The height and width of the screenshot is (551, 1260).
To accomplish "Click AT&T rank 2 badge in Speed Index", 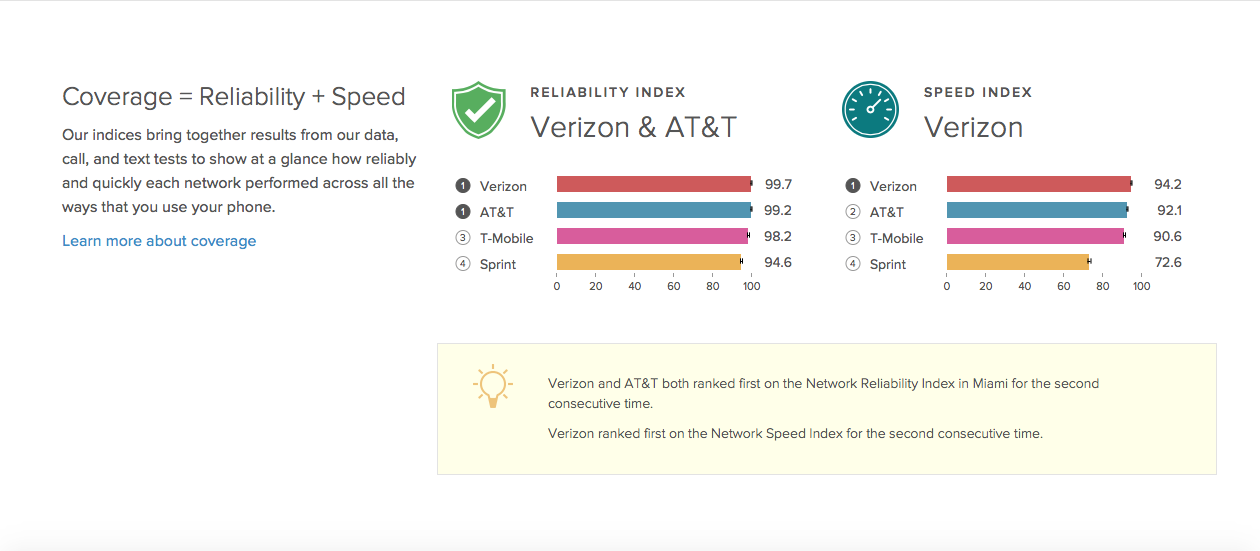I will (852, 212).
